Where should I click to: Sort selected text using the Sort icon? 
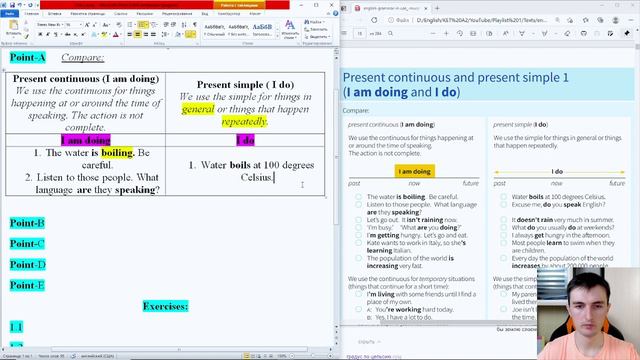pos(184,24)
